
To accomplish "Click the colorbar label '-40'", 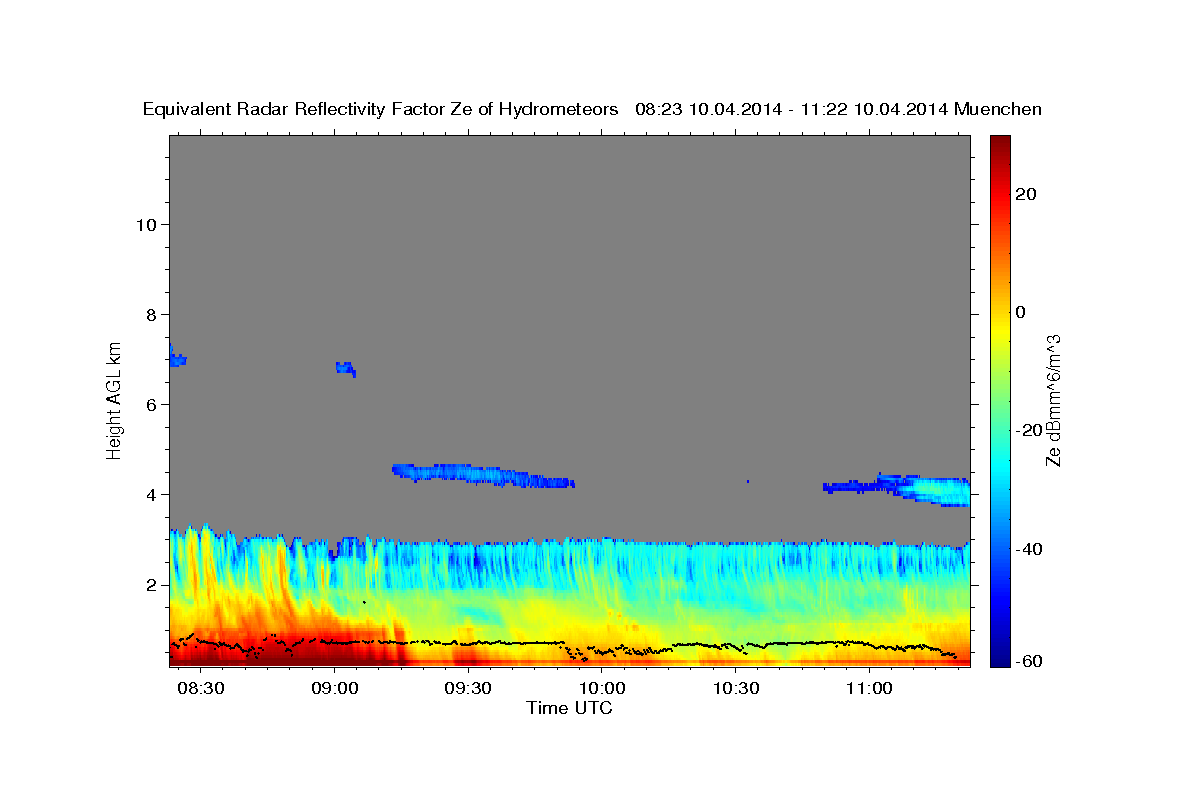I will click(x=1029, y=549).
